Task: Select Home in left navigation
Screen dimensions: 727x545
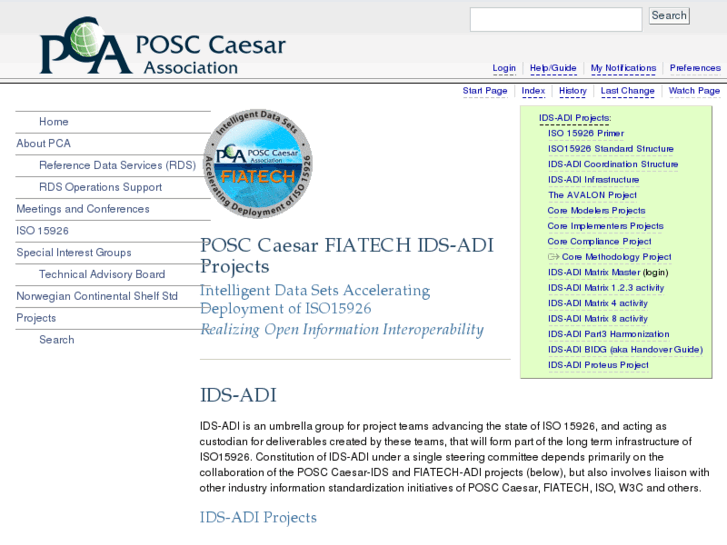Action: [54, 122]
